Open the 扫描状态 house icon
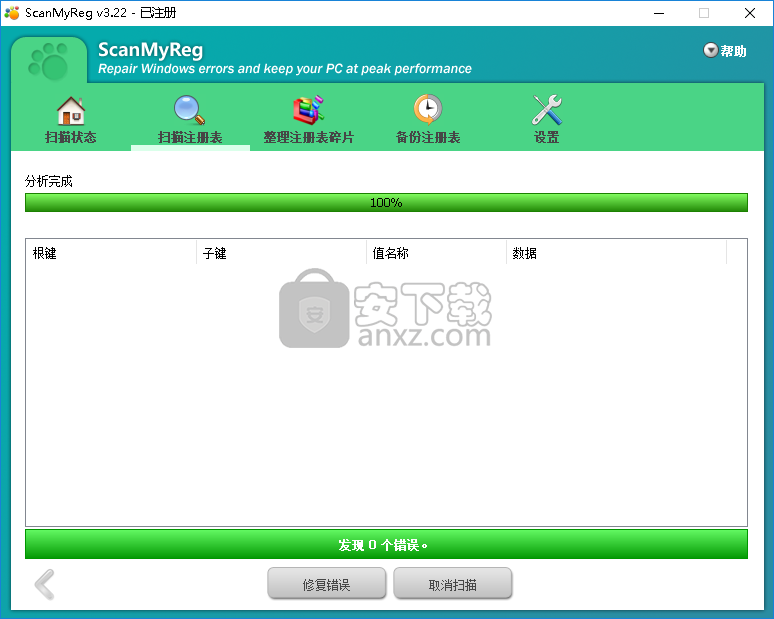This screenshot has height=619, width=774. tap(71, 110)
